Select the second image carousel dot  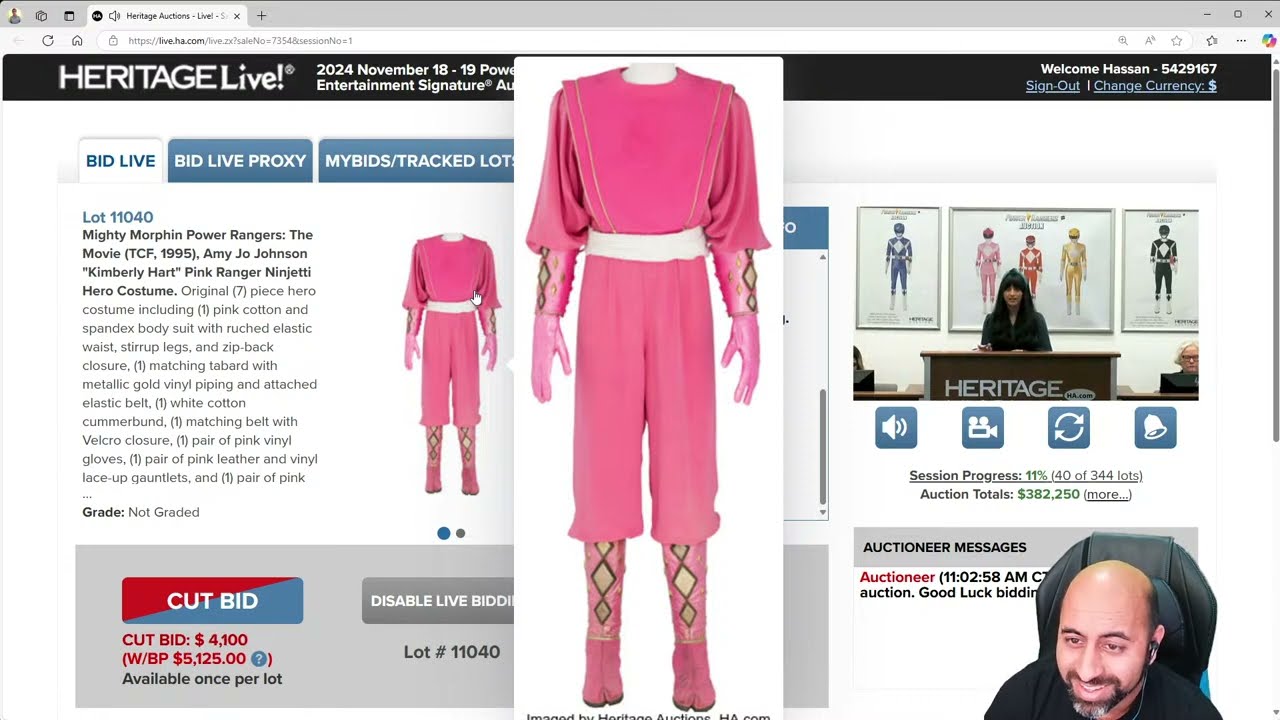[461, 533]
